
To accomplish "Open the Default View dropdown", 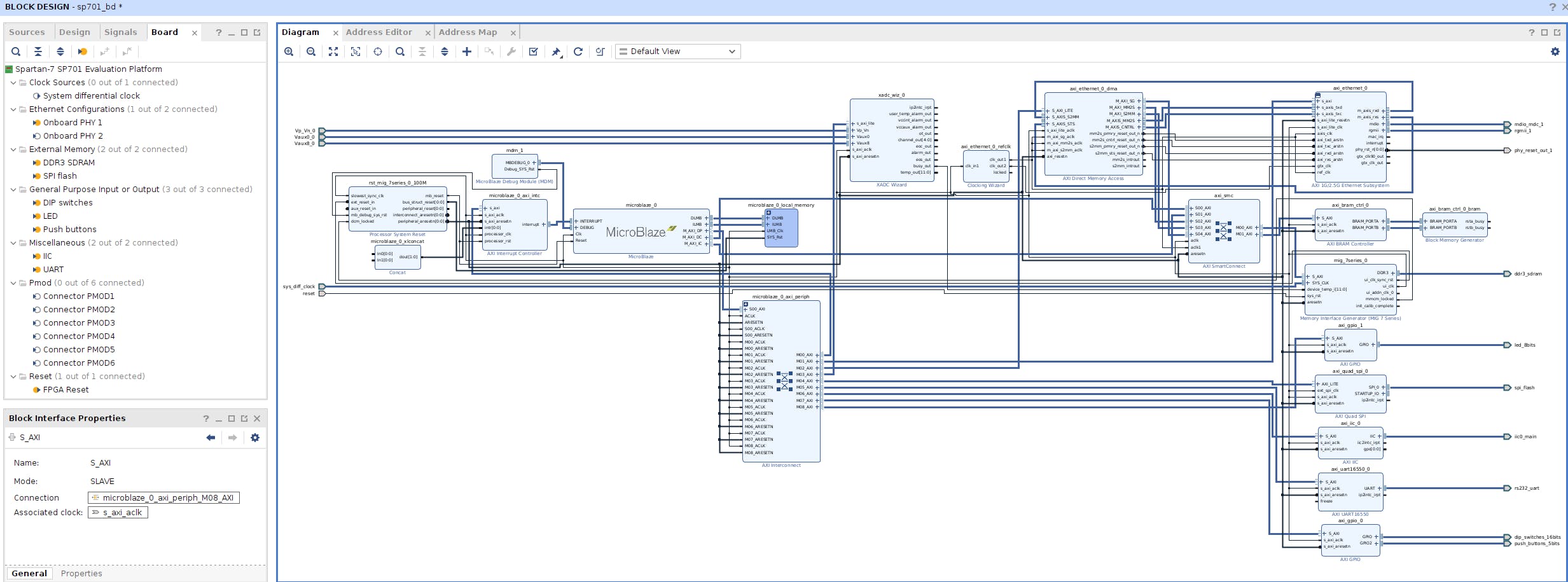I will 678,52.
